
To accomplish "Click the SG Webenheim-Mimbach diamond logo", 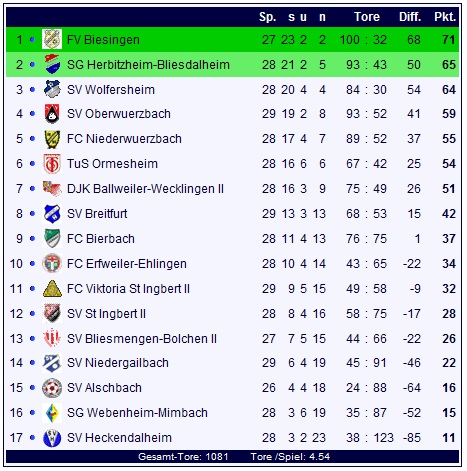I will tap(52, 413).
